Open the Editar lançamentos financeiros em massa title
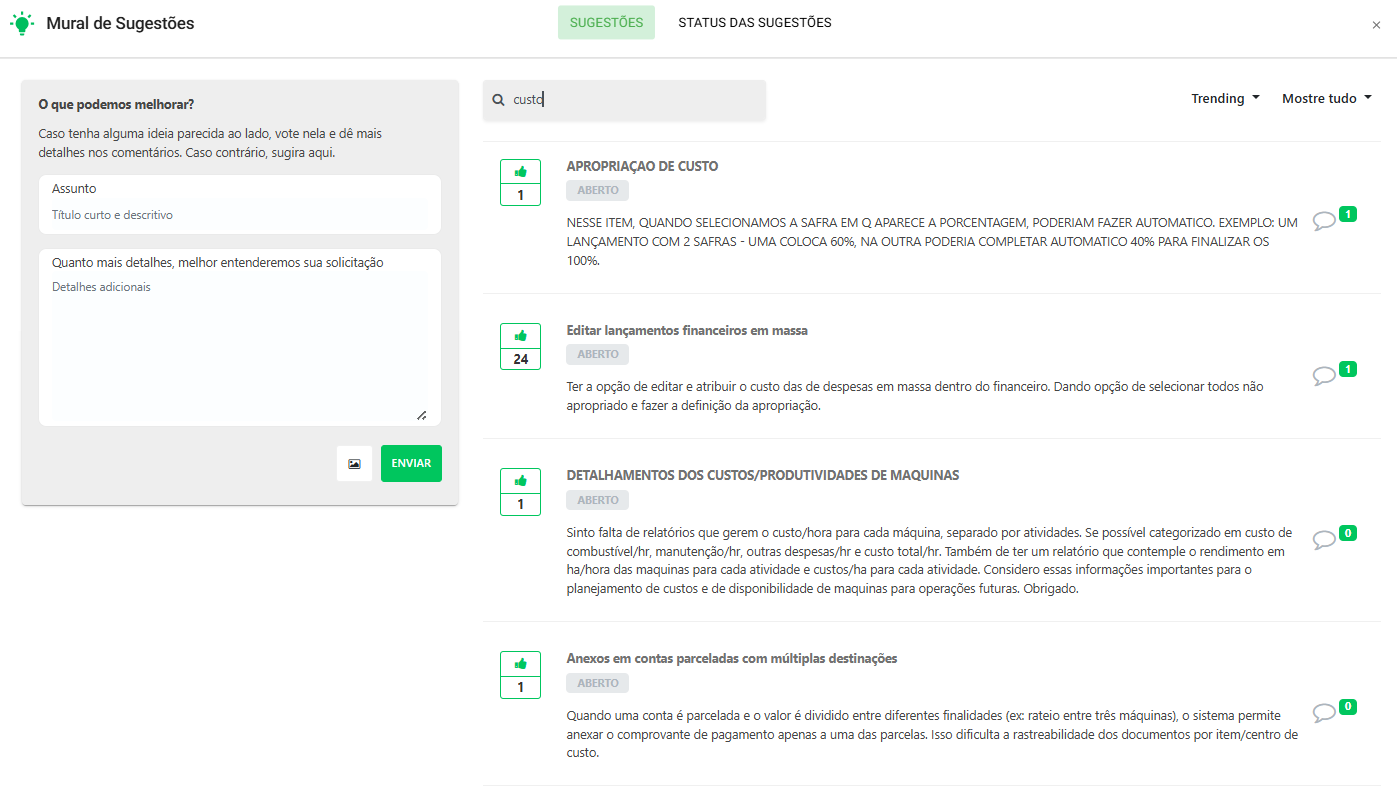The height and width of the screenshot is (796, 1397). pos(686,331)
